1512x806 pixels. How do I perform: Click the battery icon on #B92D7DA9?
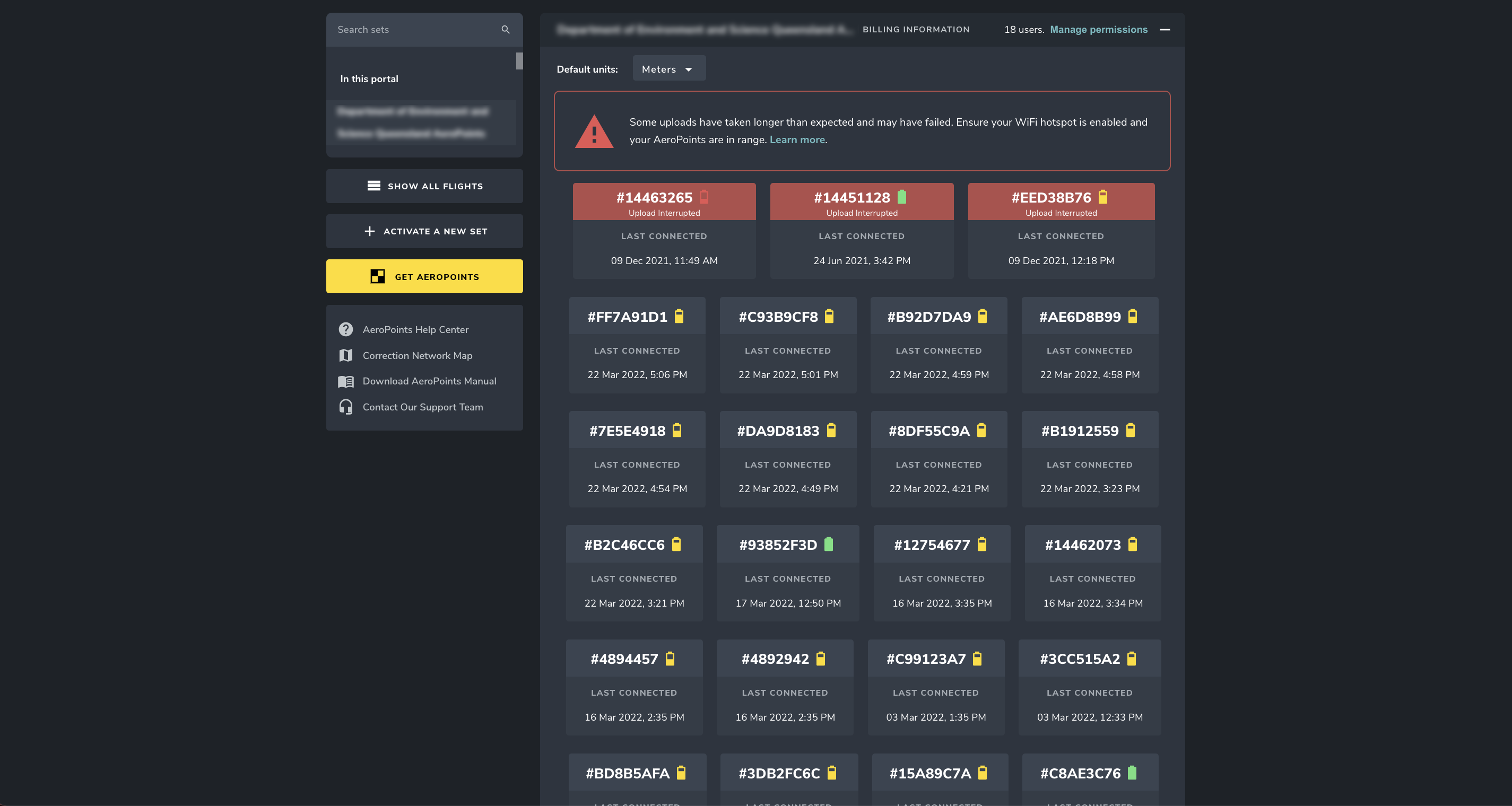tap(983, 316)
